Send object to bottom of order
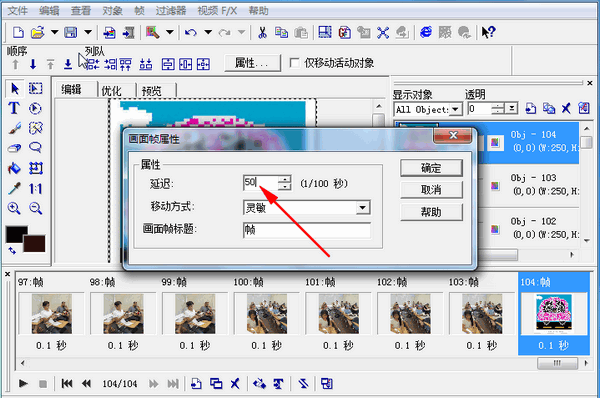Screen dimensions: 600x398 click(68, 64)
